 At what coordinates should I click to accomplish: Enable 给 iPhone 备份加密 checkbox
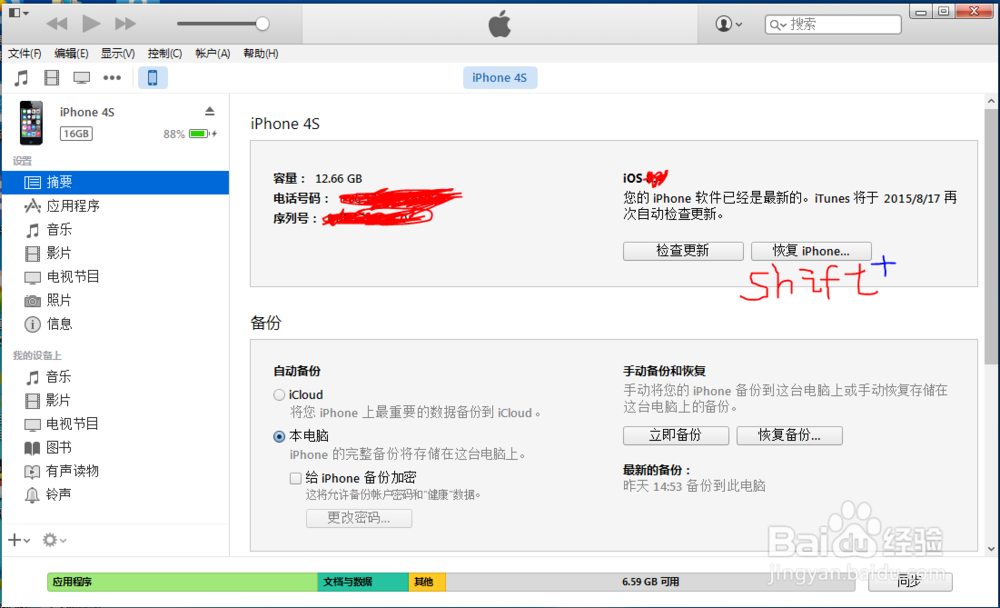pyautogui.click(x=295, y=478)
